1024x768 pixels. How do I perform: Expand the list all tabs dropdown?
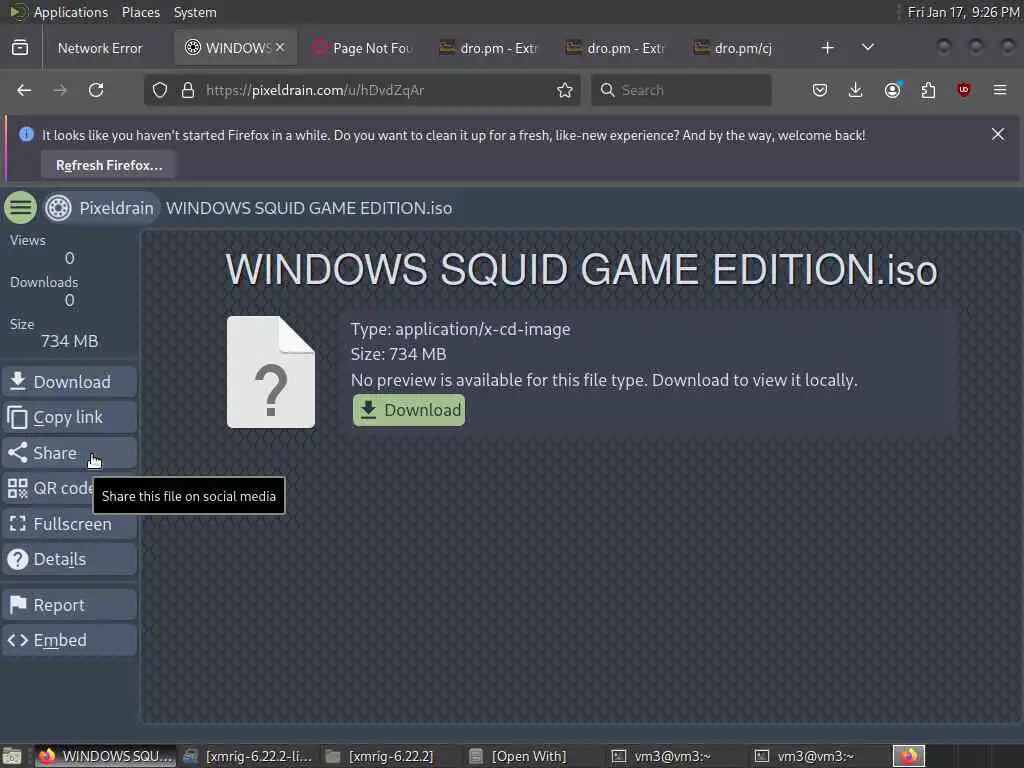867,48
